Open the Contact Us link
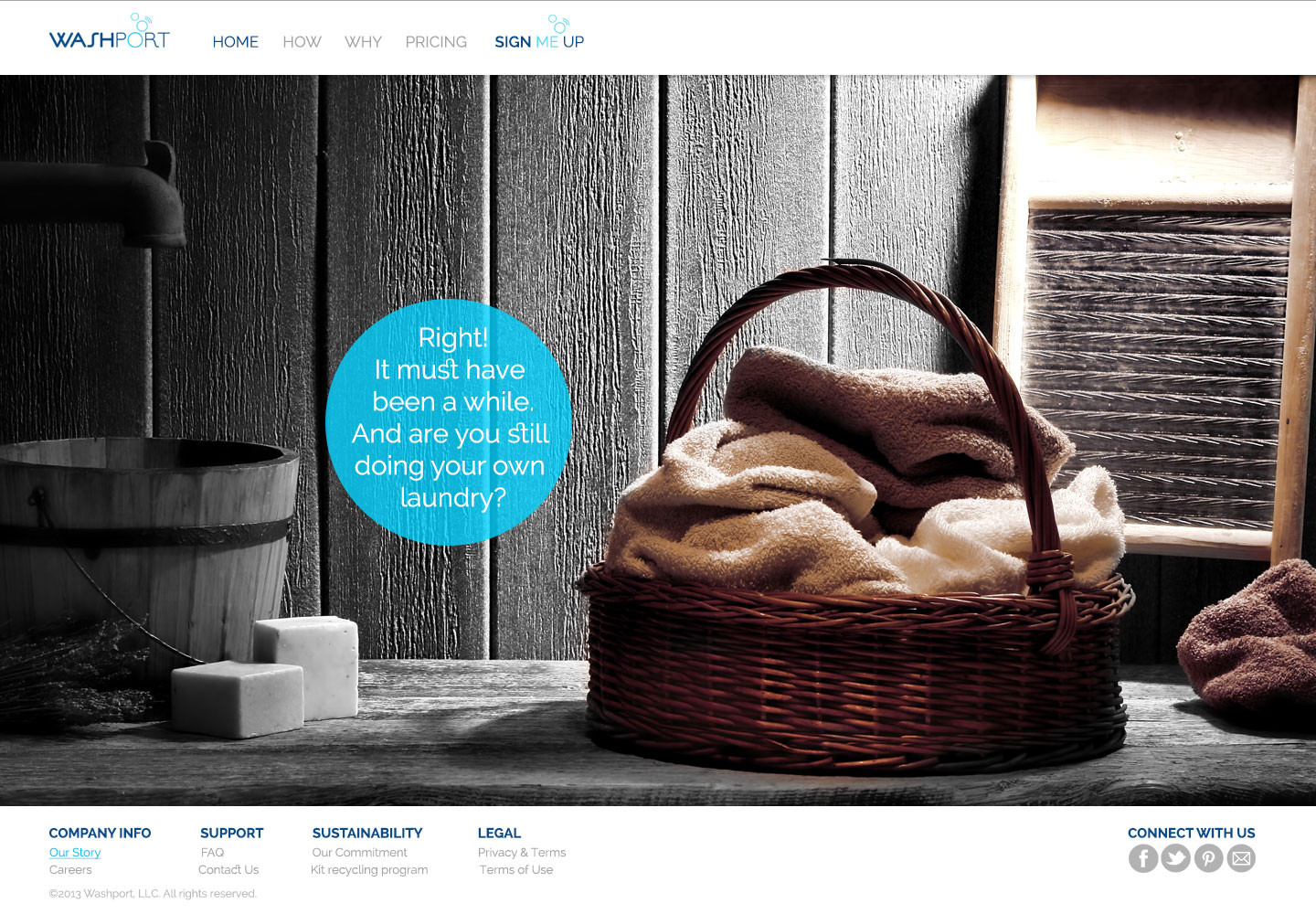 (228, 869)
